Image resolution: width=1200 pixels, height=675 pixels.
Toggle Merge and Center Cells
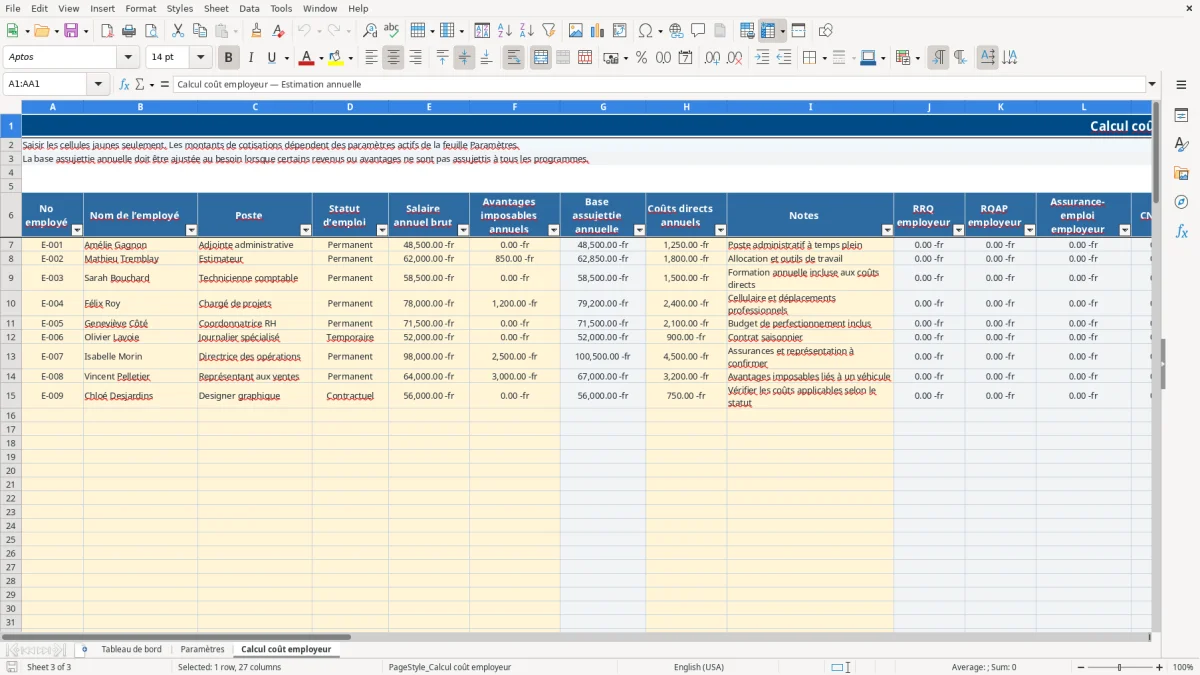(x=541, y=58)
